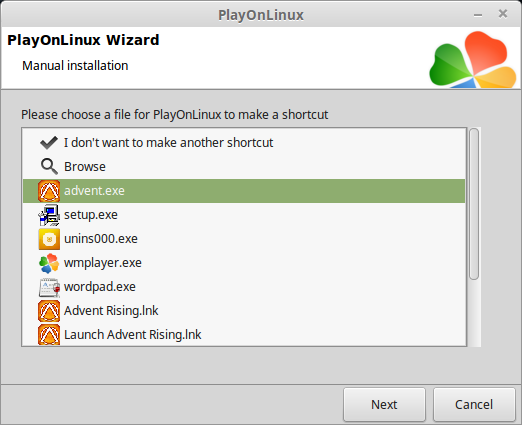Choose wordpad.exe in the list
Viewport: 522px width, 425px height.
[x=100, y=287]
